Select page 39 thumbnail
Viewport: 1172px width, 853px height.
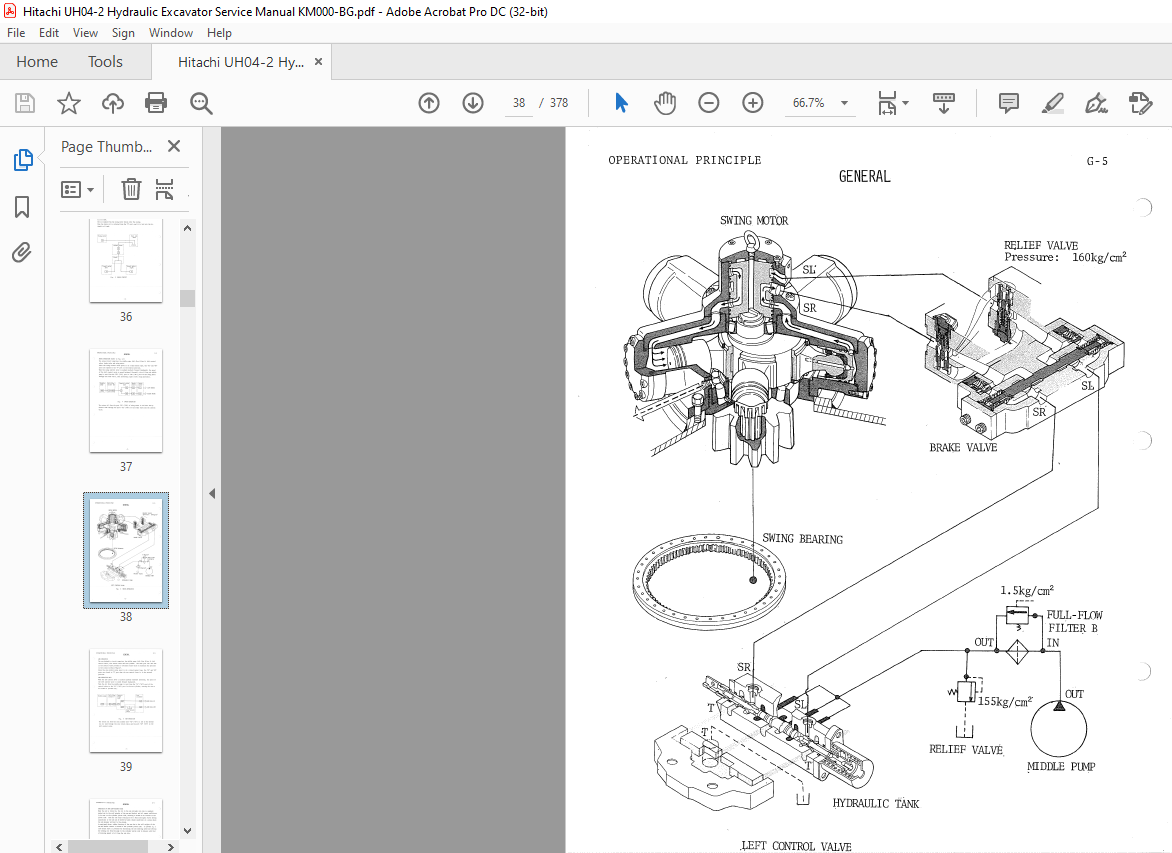coord(126,700)
